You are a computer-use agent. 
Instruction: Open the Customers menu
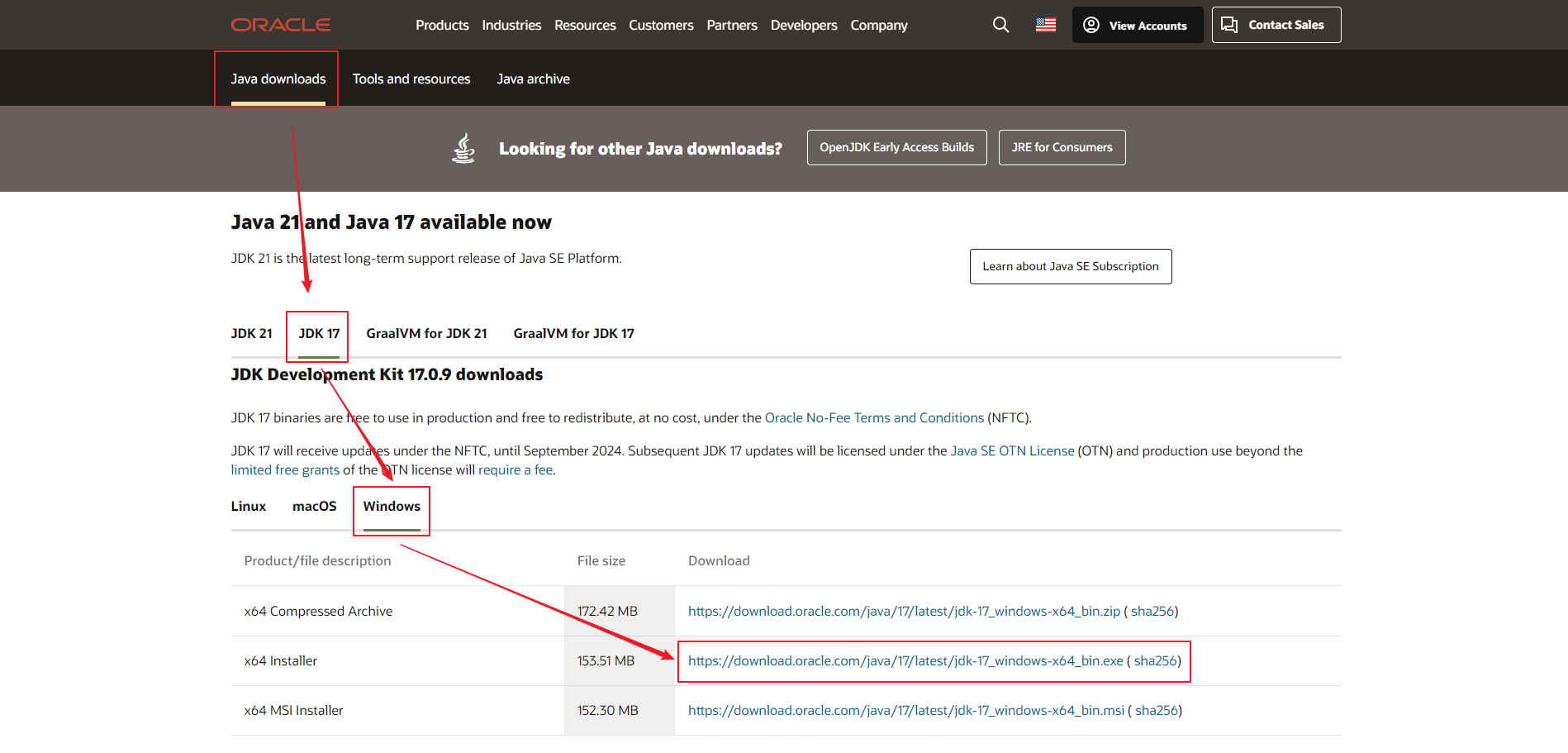[661, 25]
